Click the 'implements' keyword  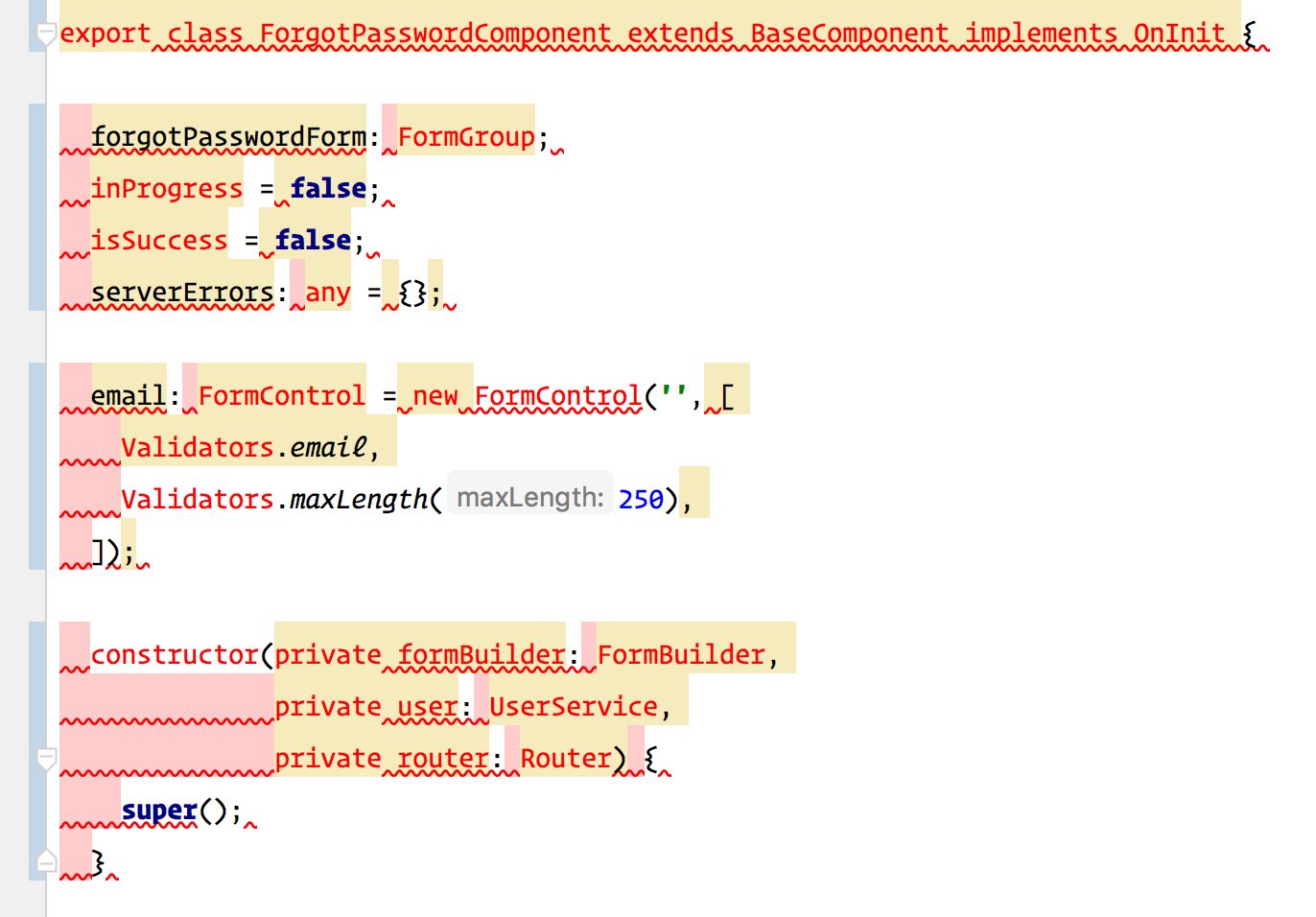tap(1042, 34)
